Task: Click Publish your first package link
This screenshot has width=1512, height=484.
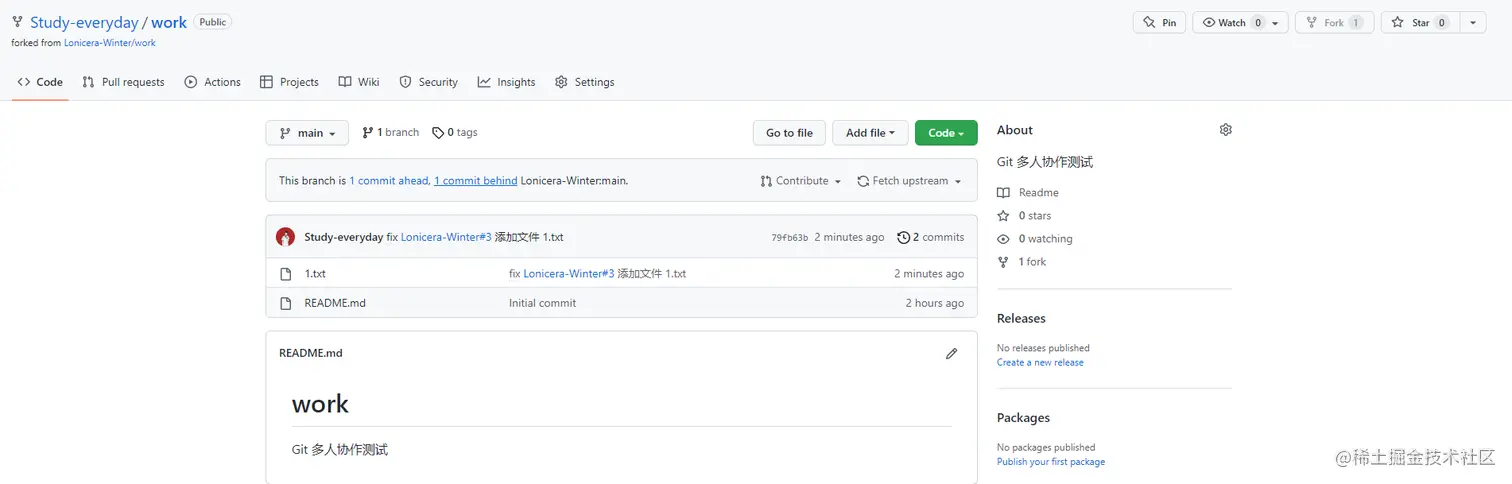Action: (1051, 462)
